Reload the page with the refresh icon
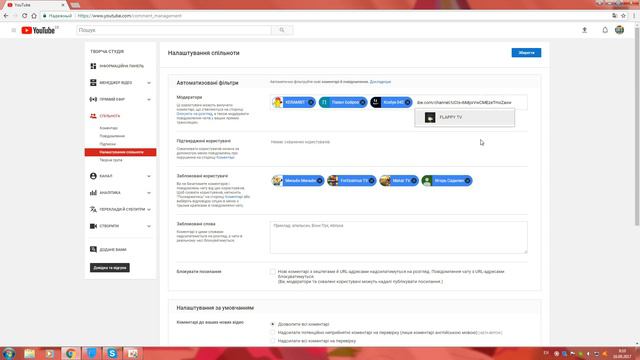This screenshot has height=360, width=640. point(24,16)
